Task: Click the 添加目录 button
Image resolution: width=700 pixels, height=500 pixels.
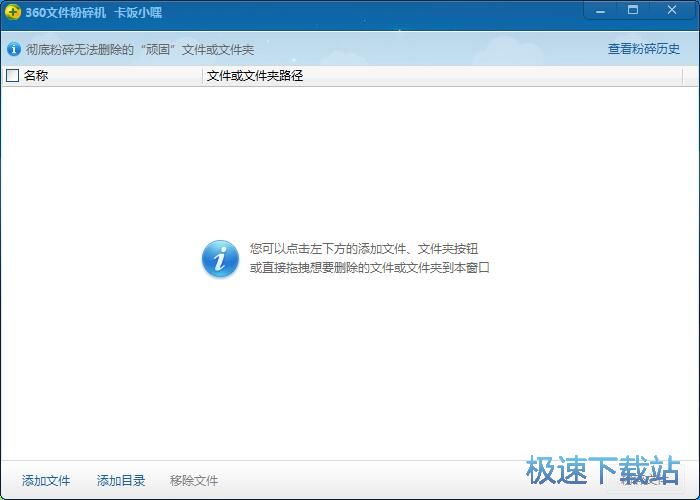Action: coord(121,480)
